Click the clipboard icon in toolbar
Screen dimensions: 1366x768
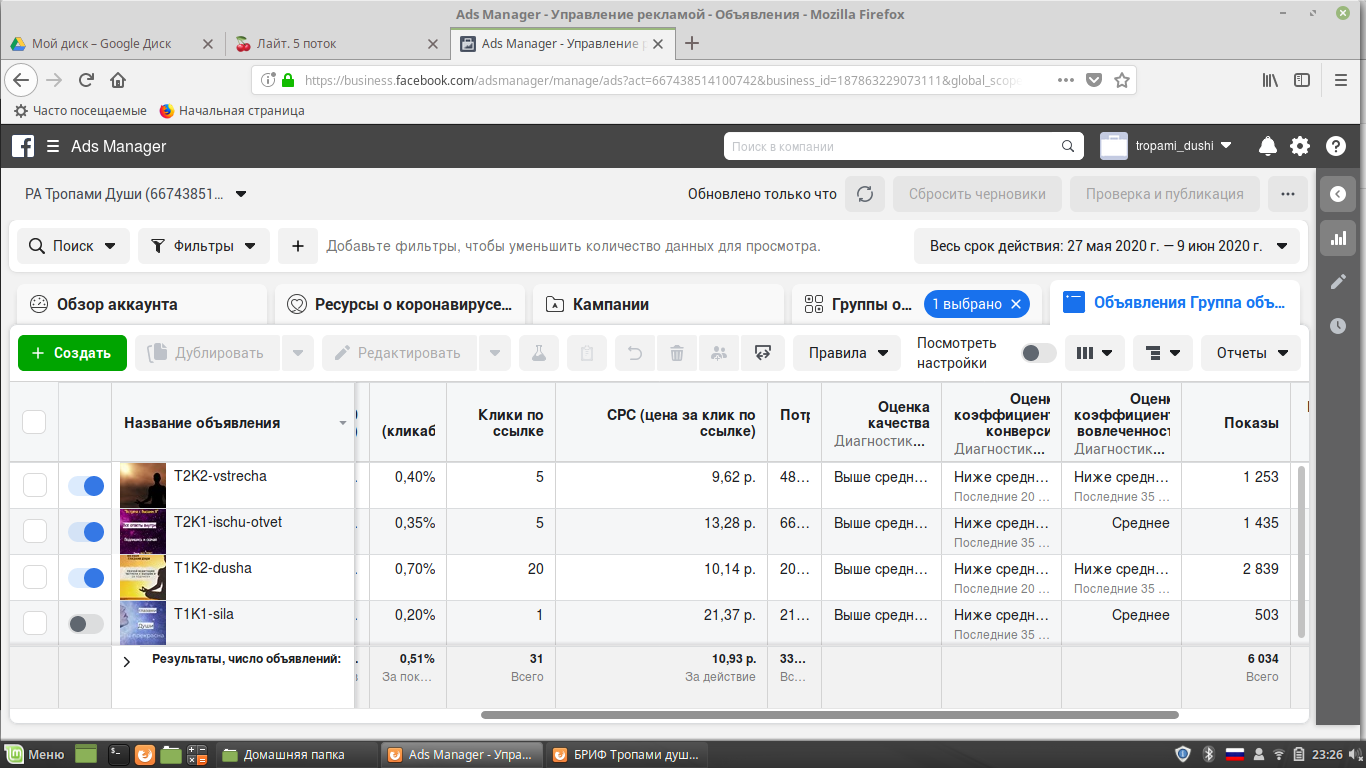click(x=587, y=353)
